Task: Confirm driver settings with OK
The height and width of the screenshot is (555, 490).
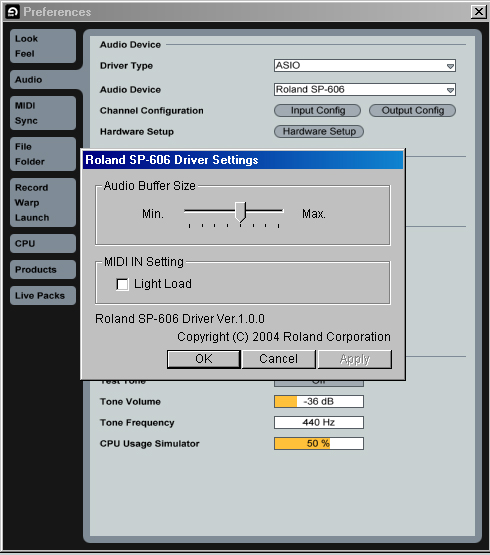Action: click(204, 359)
